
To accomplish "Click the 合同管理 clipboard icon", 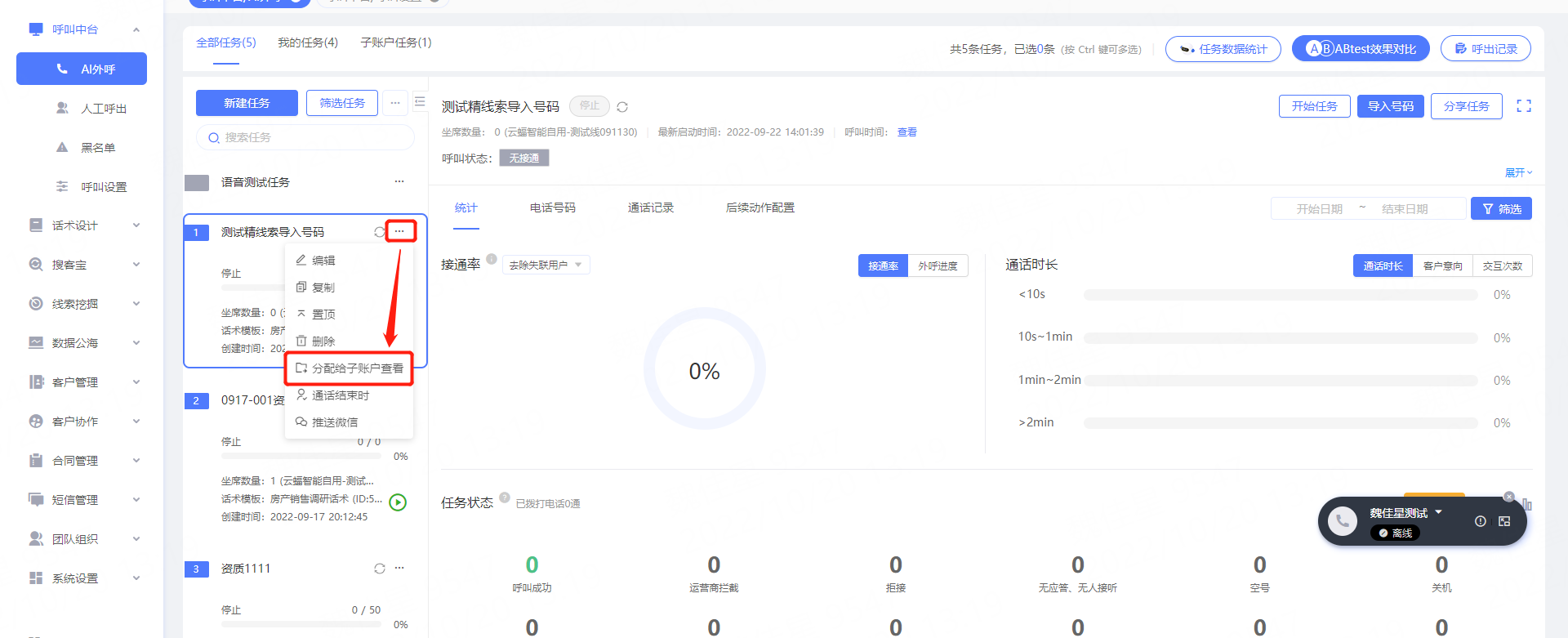I will [36, 460].
